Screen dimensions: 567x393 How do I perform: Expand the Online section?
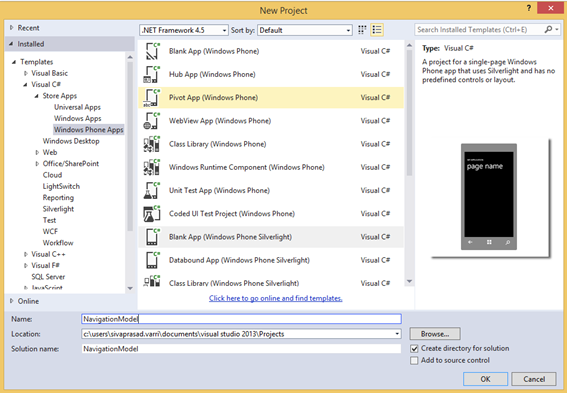tap(12, 301)
